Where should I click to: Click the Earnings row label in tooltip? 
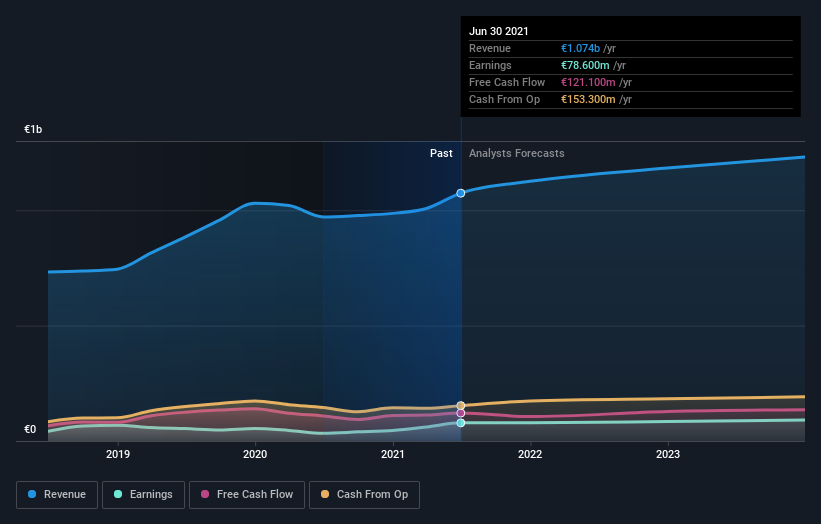[x=490, y=65]
